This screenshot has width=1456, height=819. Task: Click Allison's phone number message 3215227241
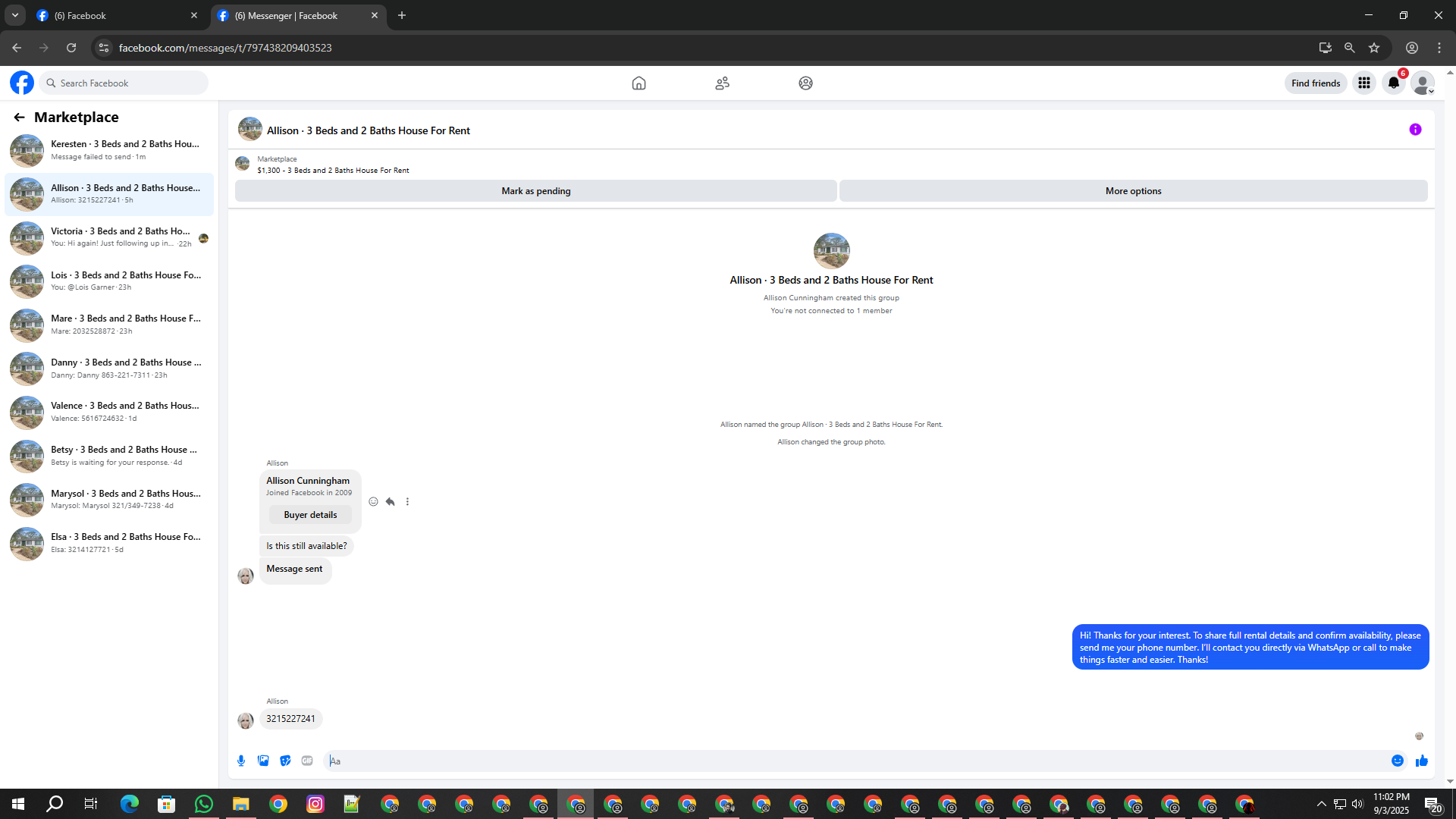290,719
